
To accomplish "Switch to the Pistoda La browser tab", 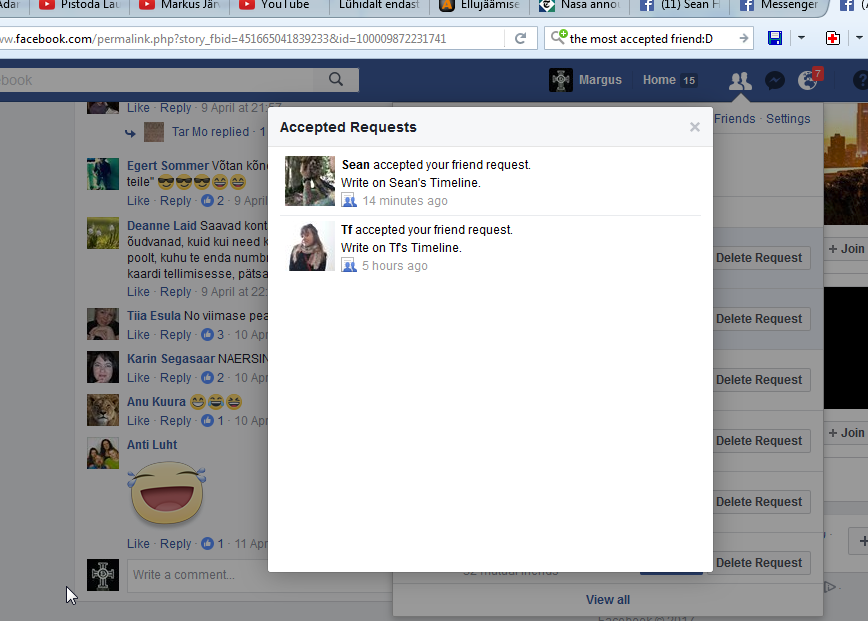I will coord(79,6).
